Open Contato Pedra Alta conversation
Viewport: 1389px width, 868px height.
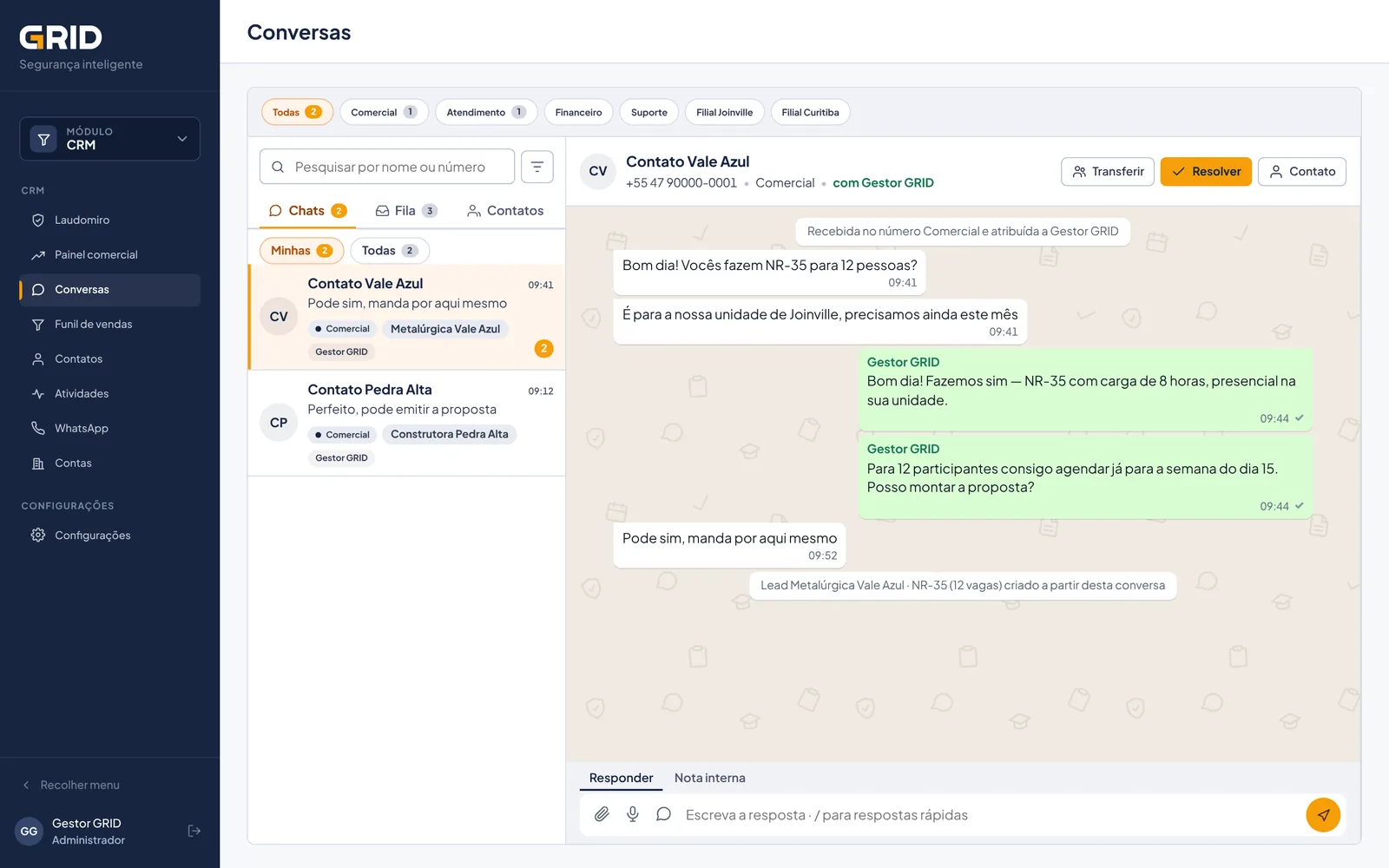point(406,423)
